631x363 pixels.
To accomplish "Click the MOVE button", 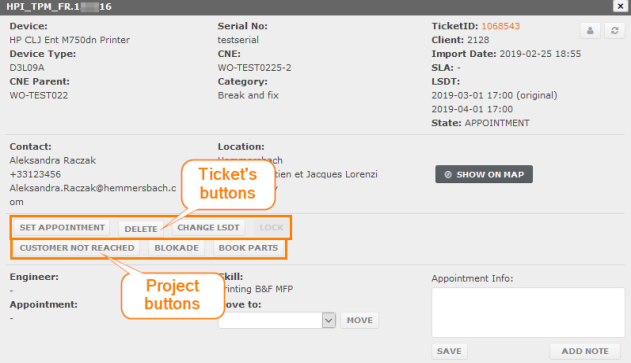I will click(x=360, y=320).
